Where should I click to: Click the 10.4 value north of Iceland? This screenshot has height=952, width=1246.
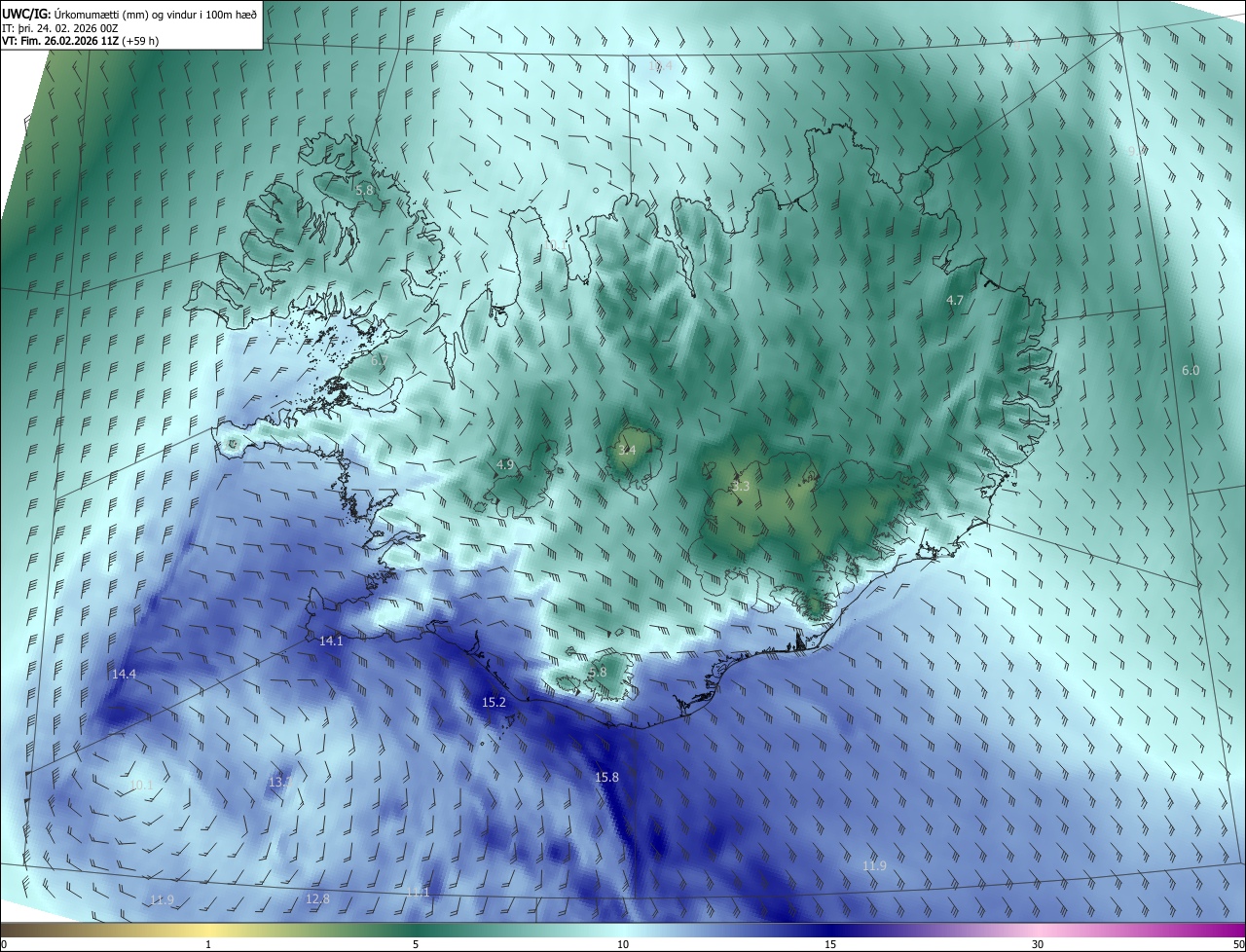click(x=660, y=65)
